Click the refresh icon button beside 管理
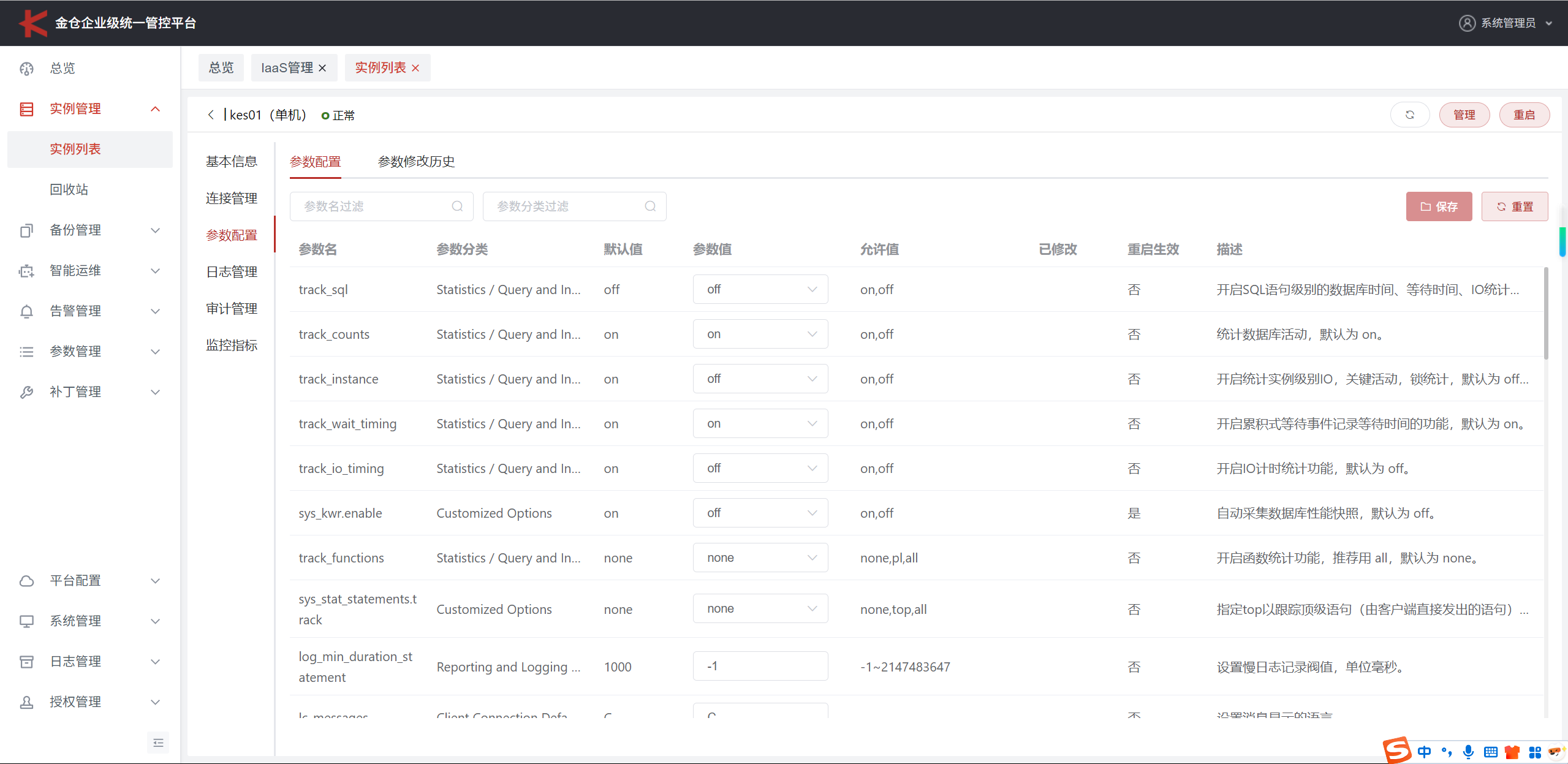Screen dimensions: 1568x764 coord(1409,115)
